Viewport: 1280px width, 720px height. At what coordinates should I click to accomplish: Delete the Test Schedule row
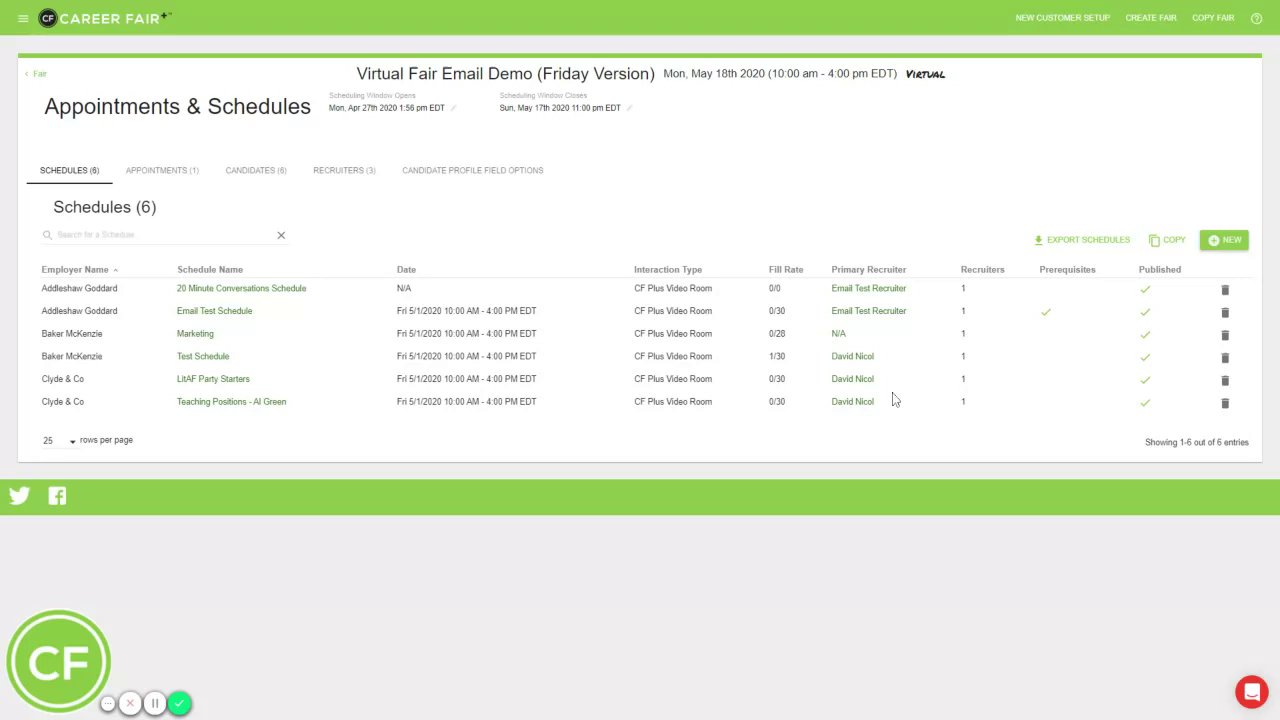pyautogui.click(x=1225, y=357)
